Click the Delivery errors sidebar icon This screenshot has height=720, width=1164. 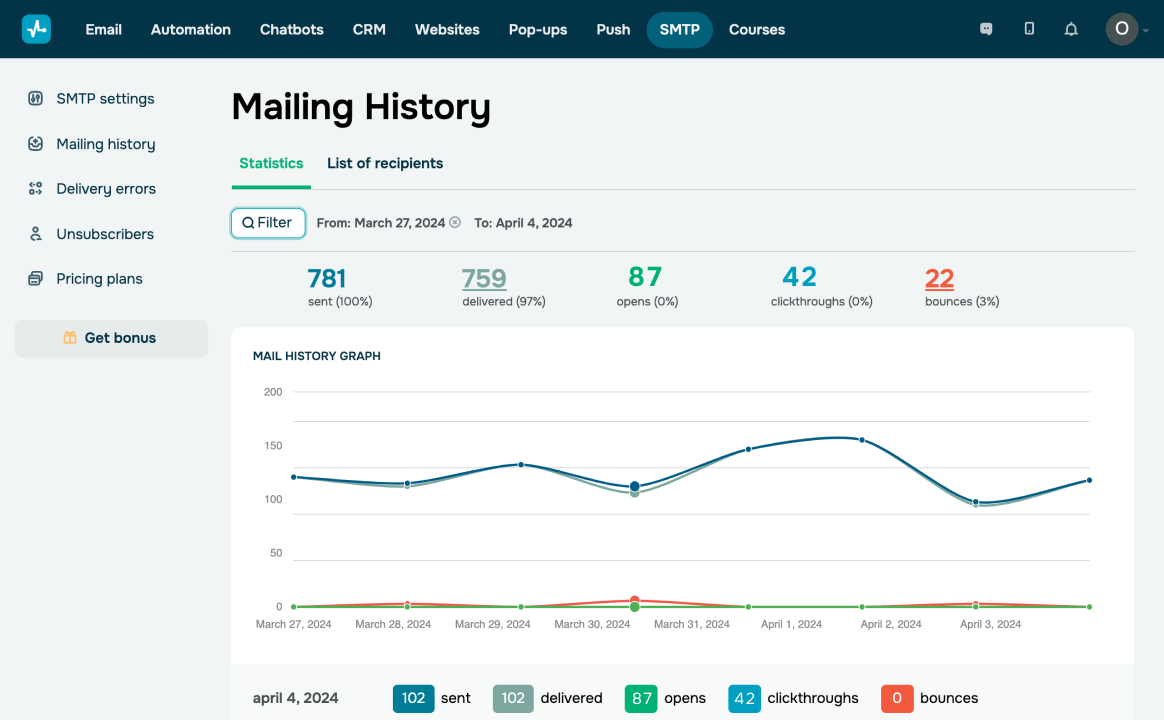tap(36, 189)
